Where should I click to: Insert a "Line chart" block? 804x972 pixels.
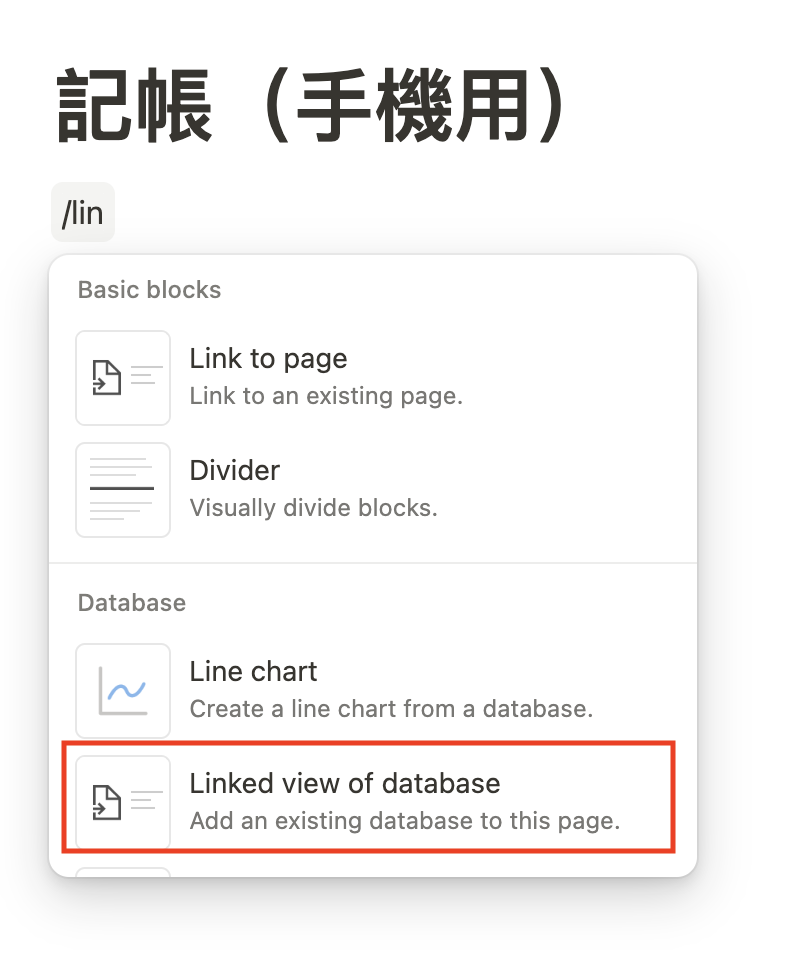tap(253, 672)
